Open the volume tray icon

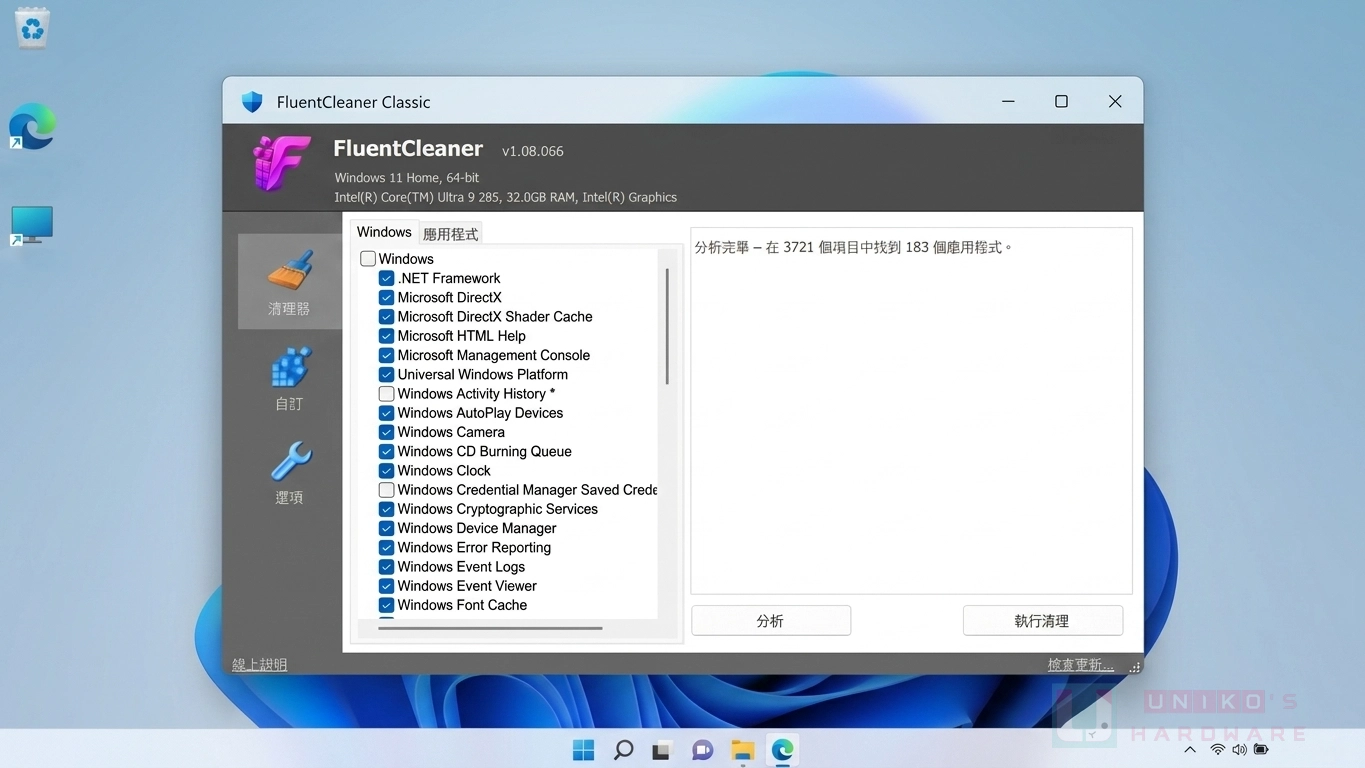(1239, 750)
